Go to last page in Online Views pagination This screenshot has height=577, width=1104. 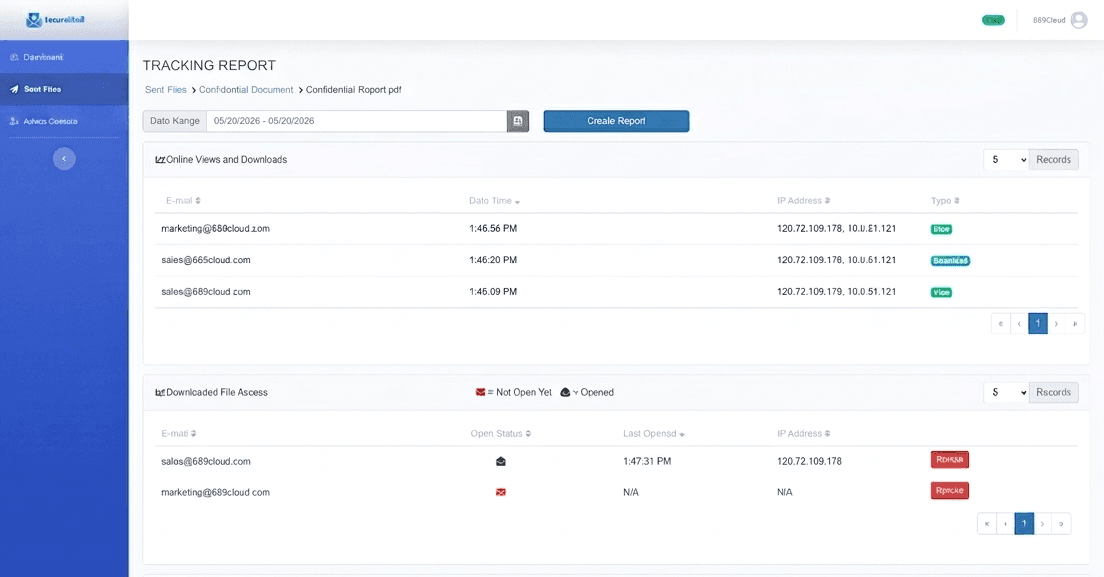(x=1074, y=324)
